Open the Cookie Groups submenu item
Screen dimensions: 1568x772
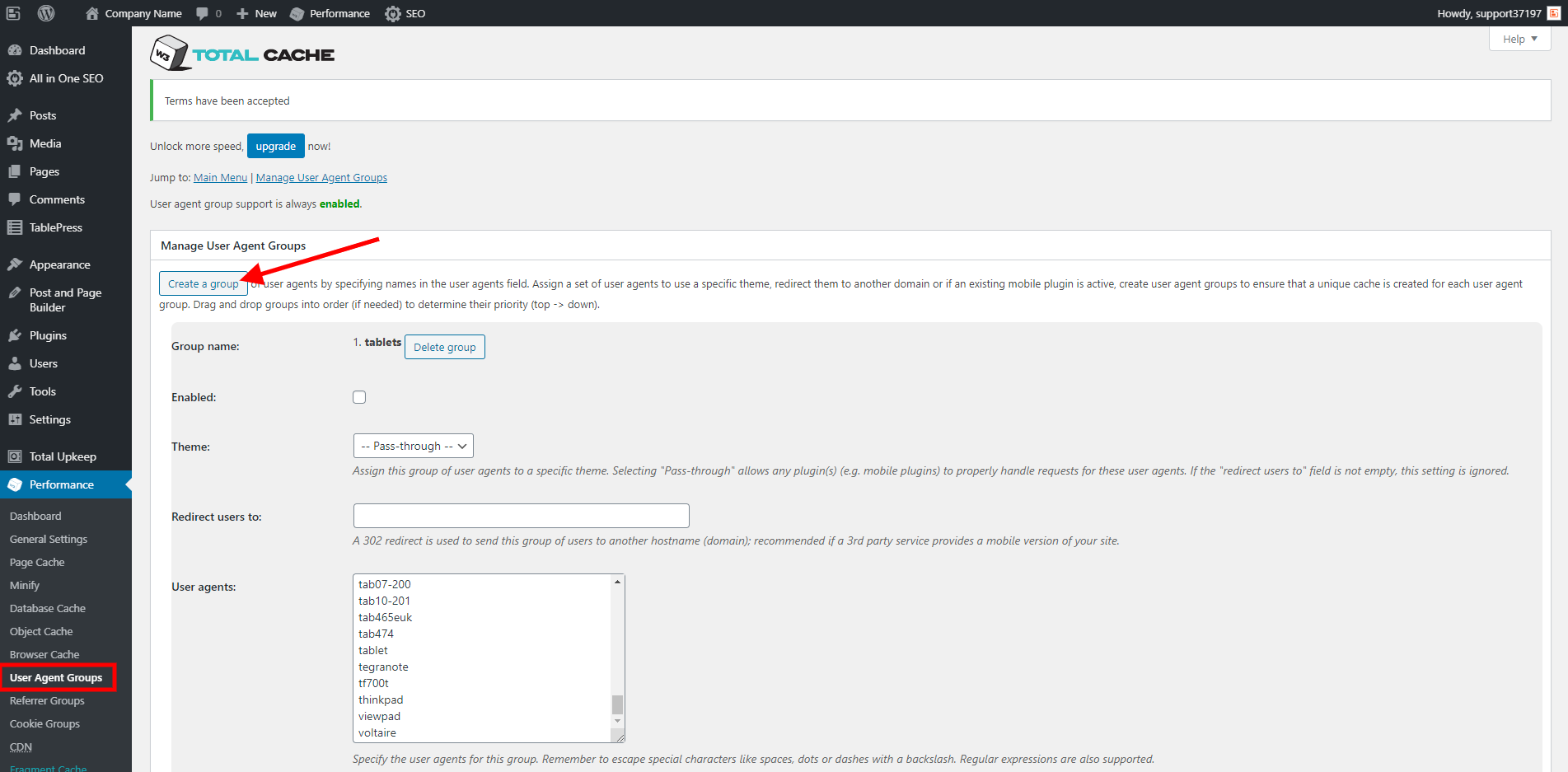tap(44, 723)
